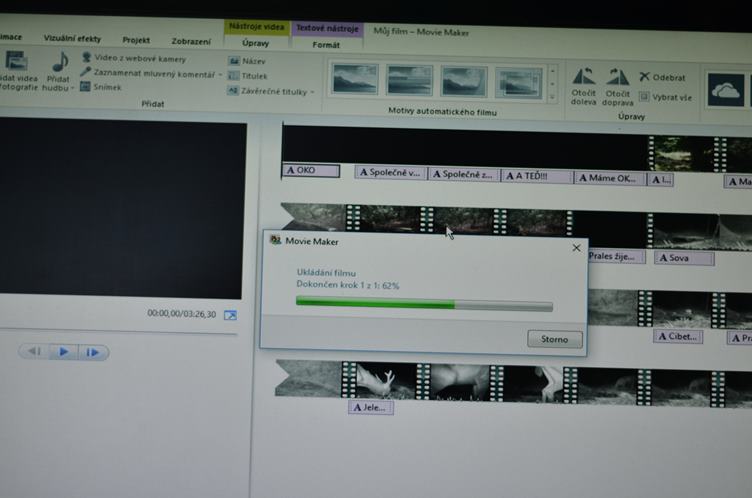The width and height of the screenshot is (752, 498).
Task: Select the Jele... caption
Action: tap(371, 408)
